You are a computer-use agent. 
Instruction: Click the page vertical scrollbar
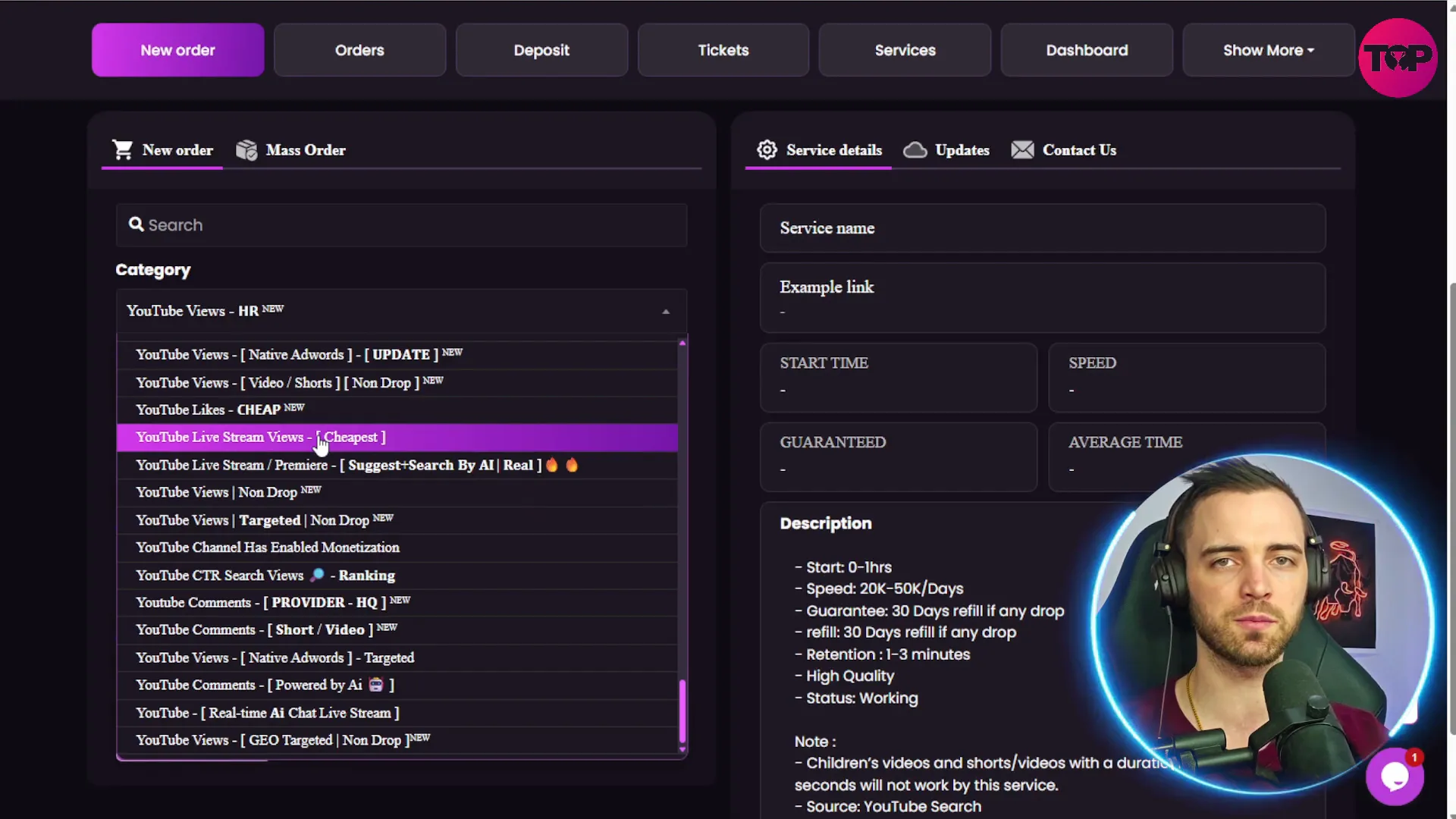[x=1451, y=508]
